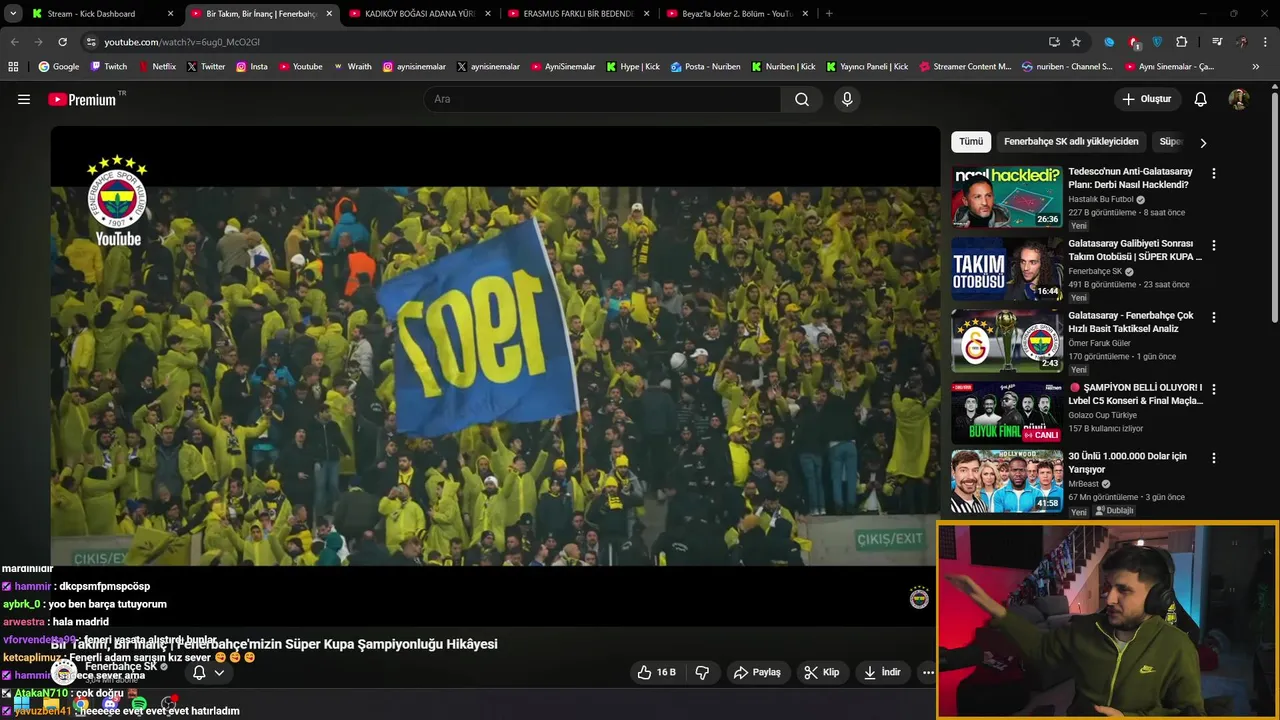Expand the subscription notification bell dropdown

(208, 672)
